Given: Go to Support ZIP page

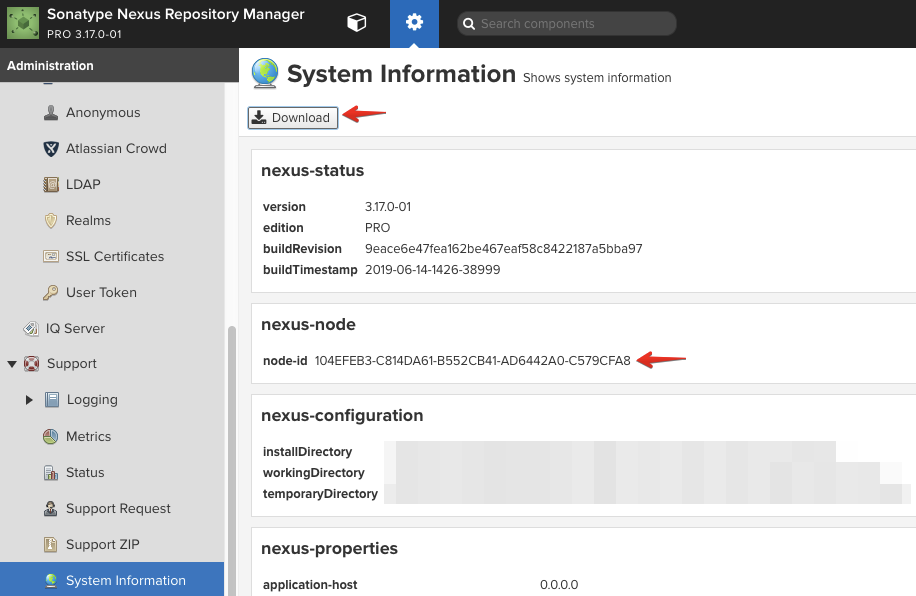Looking at the screenshot, I should (102, 544).
